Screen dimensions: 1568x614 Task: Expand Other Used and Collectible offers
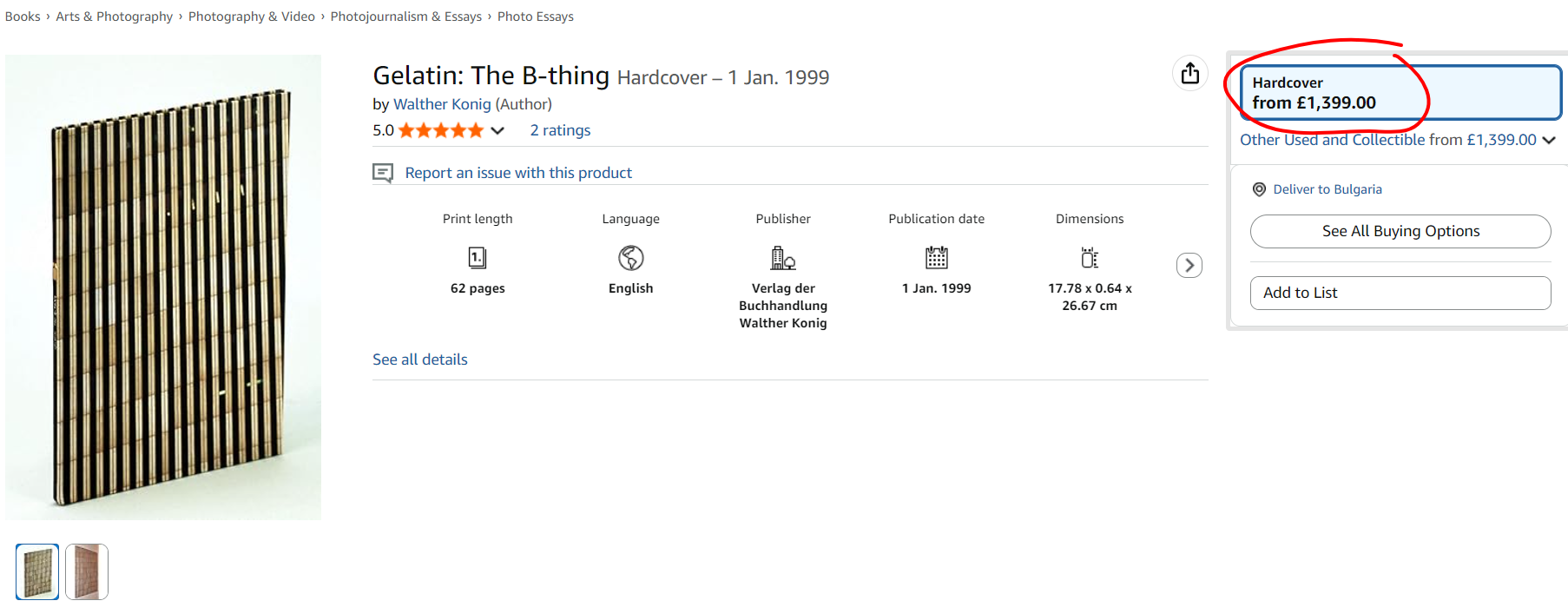click(x=1396, y=140)
